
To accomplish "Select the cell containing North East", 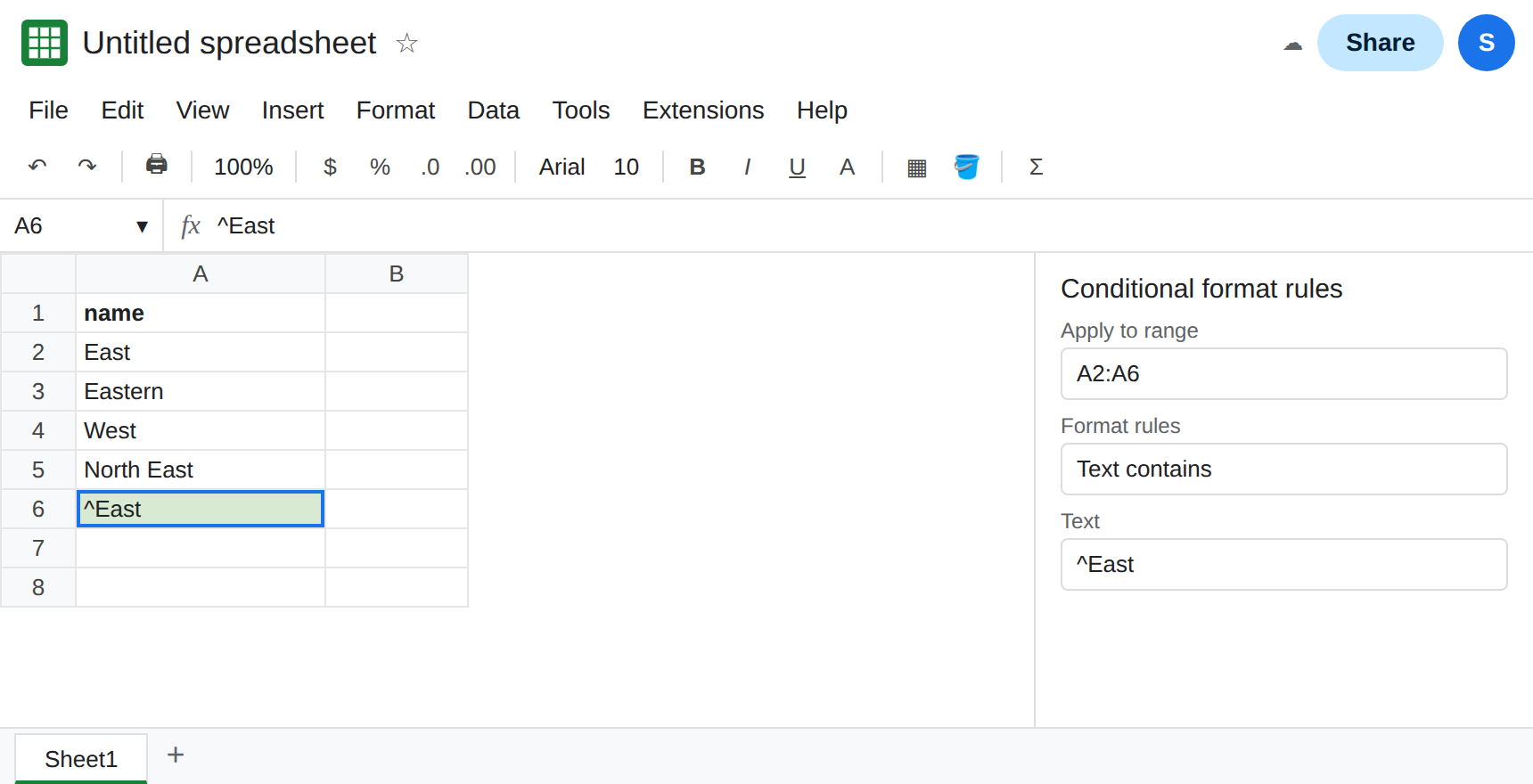I will (201, 470).
